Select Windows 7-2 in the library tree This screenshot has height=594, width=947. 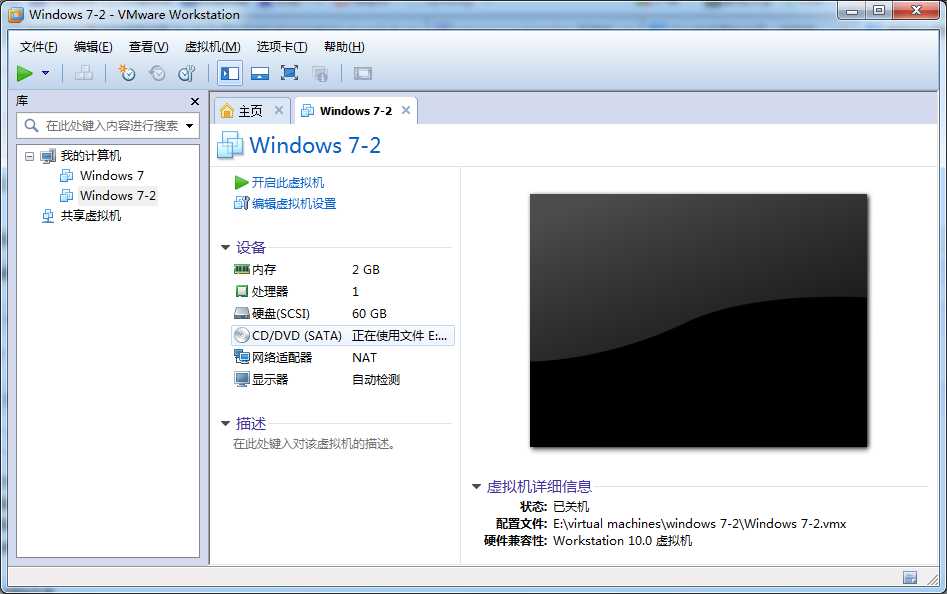118,196
